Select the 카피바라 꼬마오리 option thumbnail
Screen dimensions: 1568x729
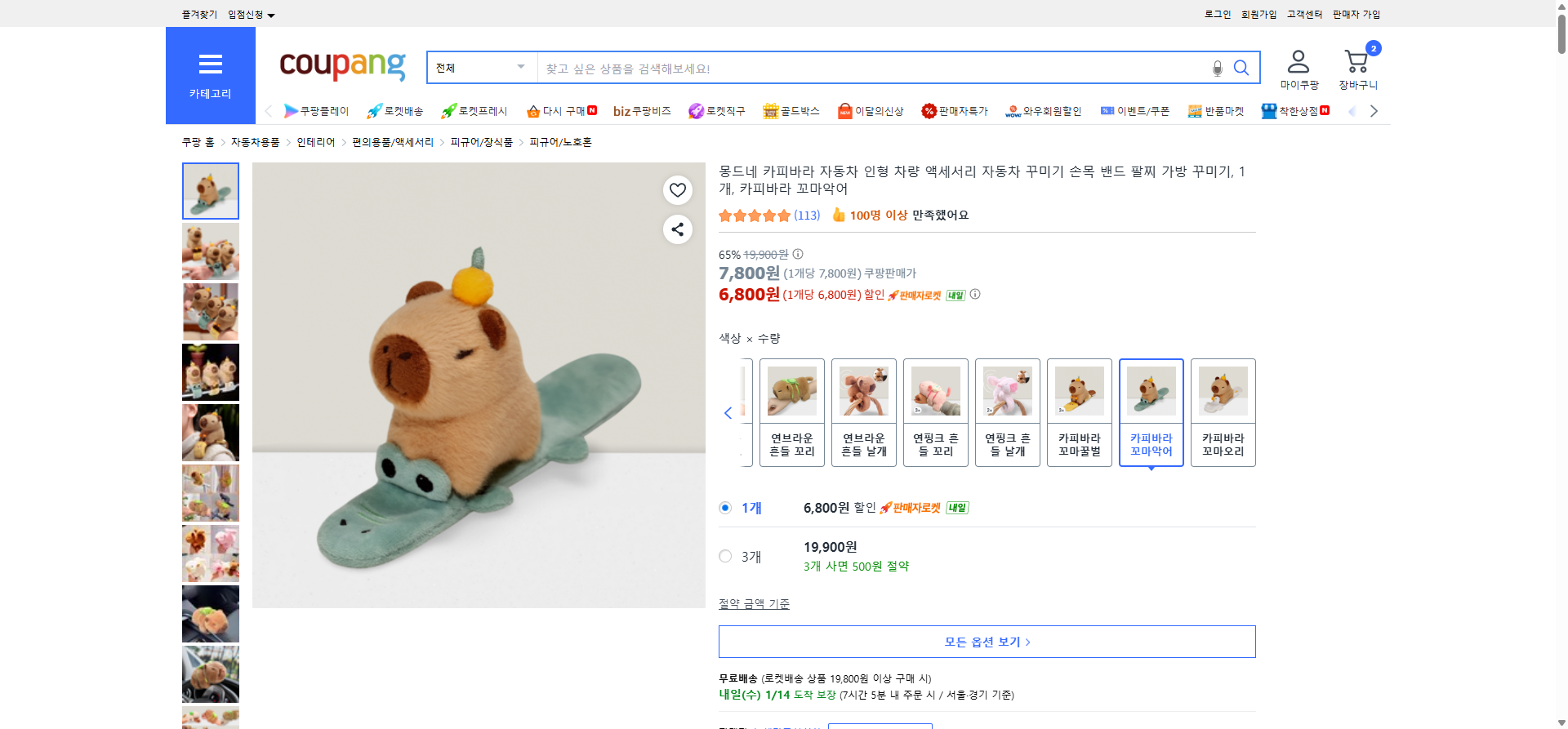1223,413
